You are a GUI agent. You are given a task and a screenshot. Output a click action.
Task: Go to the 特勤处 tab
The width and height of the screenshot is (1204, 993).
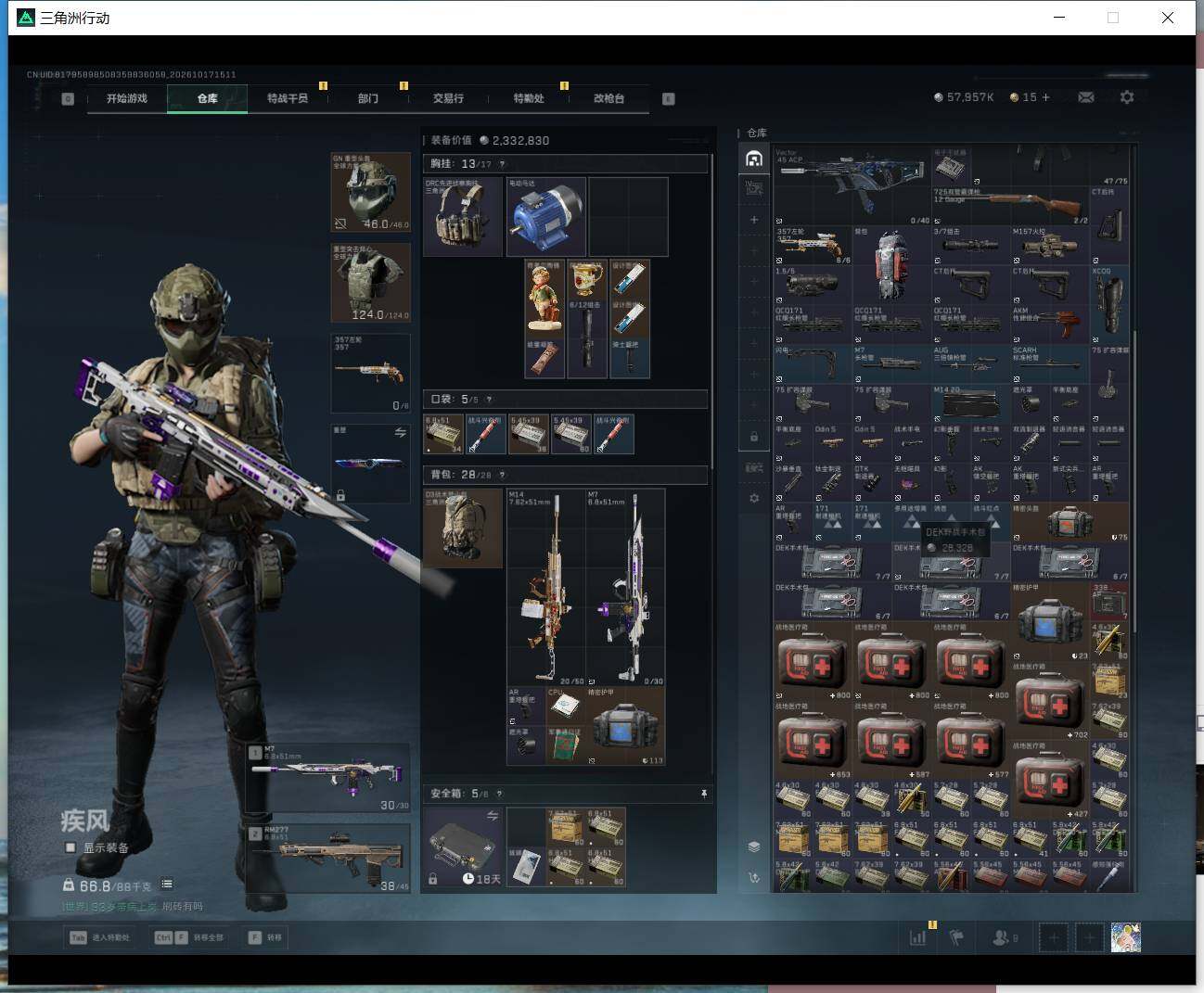[529, 98]
